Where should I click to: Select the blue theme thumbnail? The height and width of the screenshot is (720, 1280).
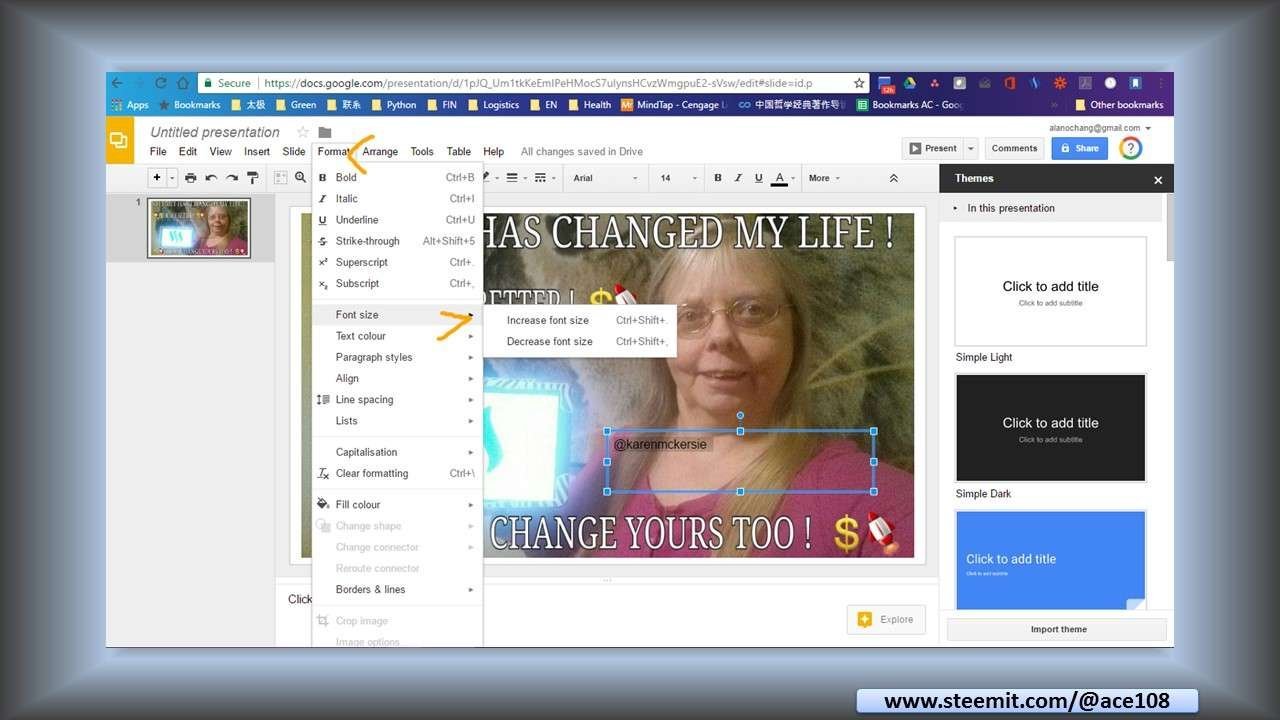pyautogui.click(x=1050, y=560)
